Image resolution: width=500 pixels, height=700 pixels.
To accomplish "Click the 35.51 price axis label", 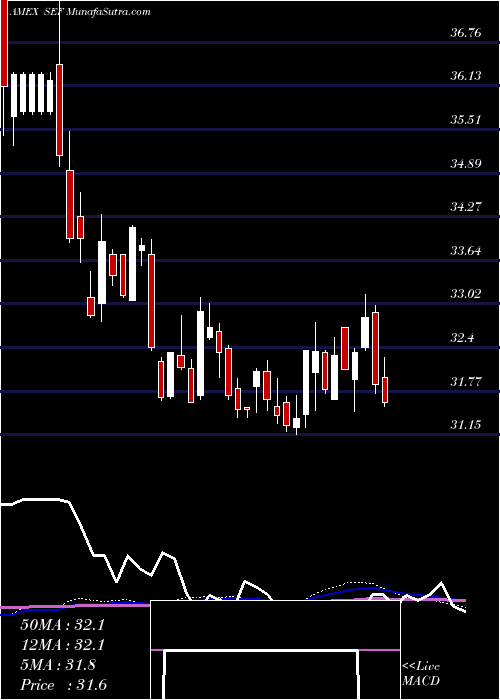I will tap(466, 120).
